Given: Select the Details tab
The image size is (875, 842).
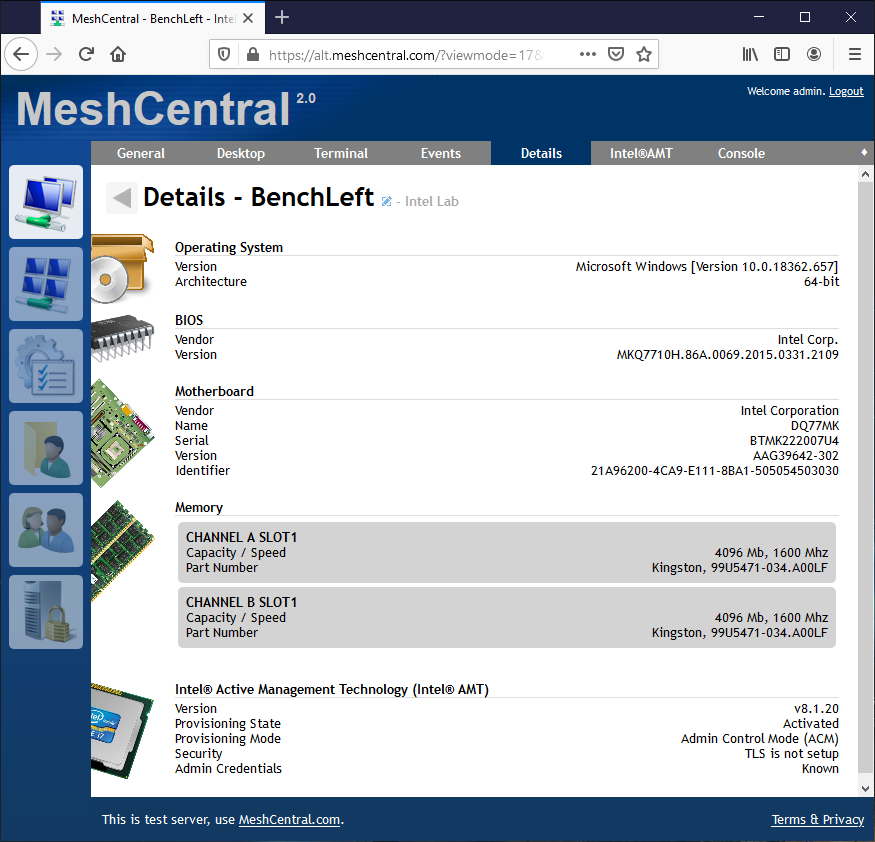Looking at the screenshot, I should click(x=541, y=153).
